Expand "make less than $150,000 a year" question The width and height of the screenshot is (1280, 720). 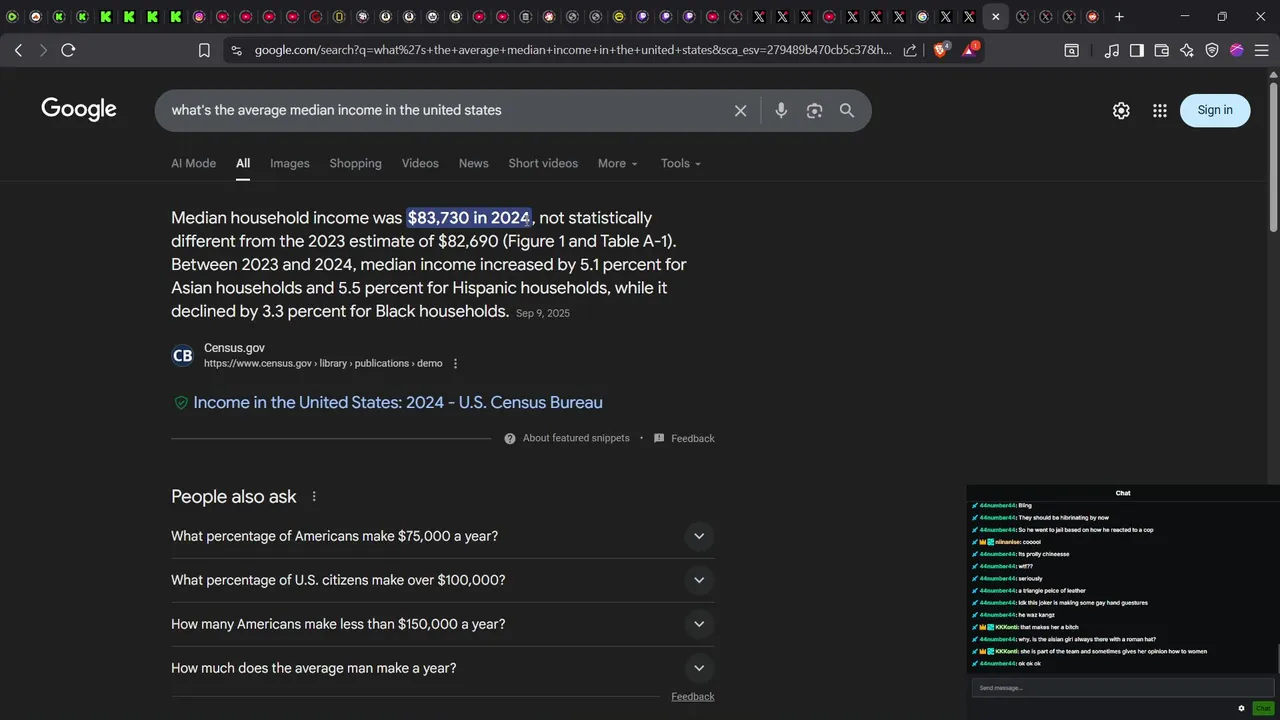pos(442,624)
